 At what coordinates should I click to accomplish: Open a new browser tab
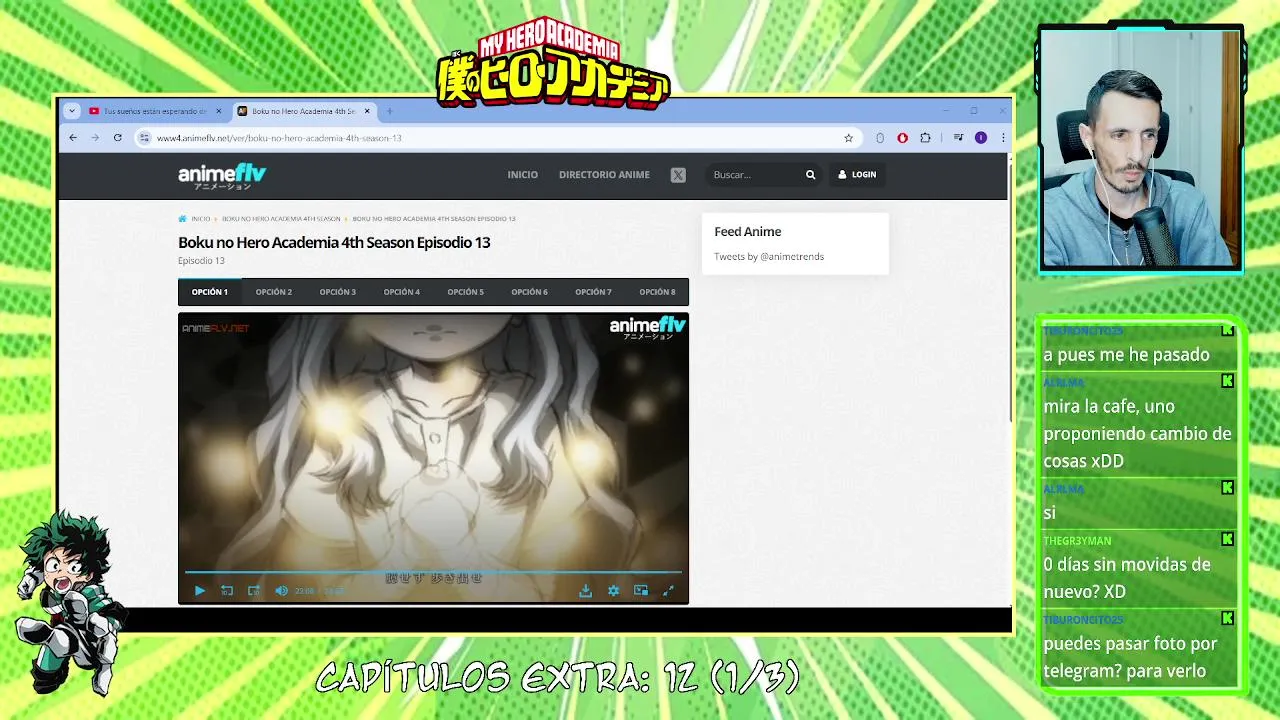click(390, 111)
